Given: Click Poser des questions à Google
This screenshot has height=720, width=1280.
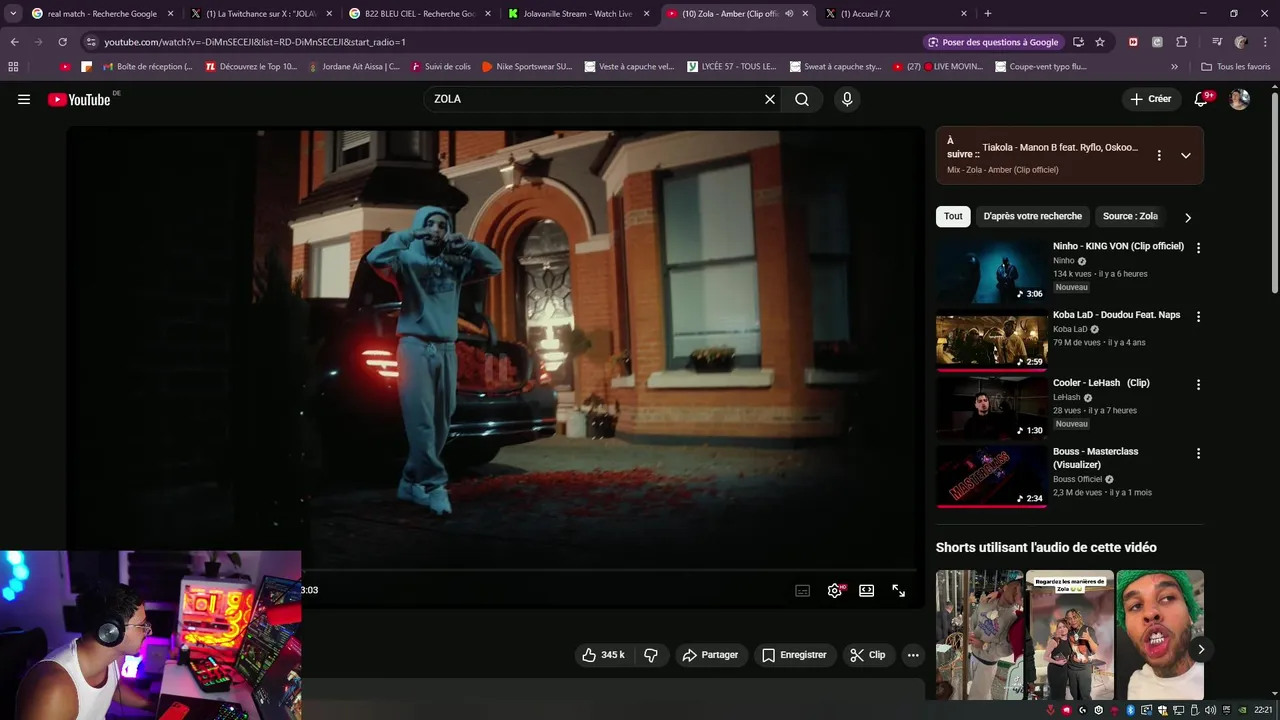Looking at the screenshot, I should click(994, 42).
